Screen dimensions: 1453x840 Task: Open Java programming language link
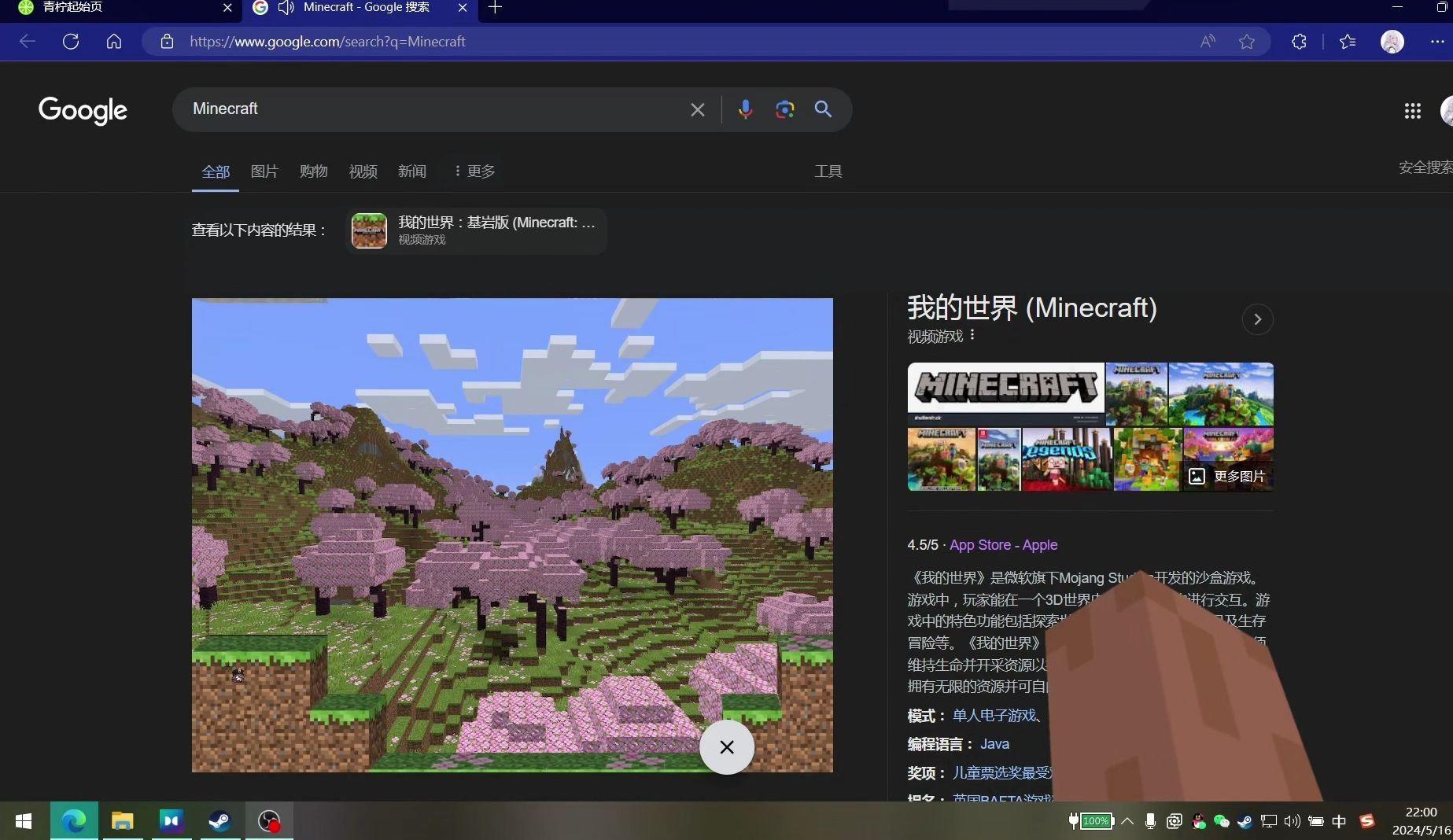pos(994,744)
